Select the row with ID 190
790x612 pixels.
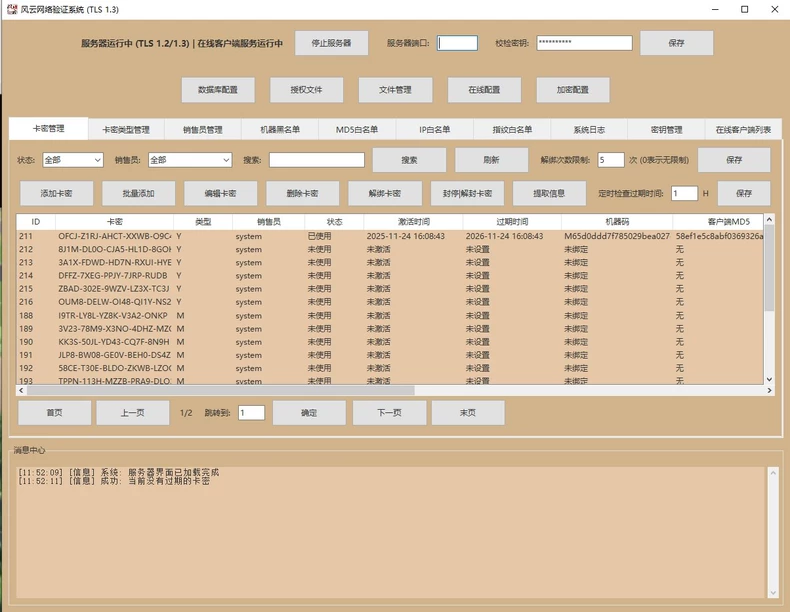click(390, 342)
